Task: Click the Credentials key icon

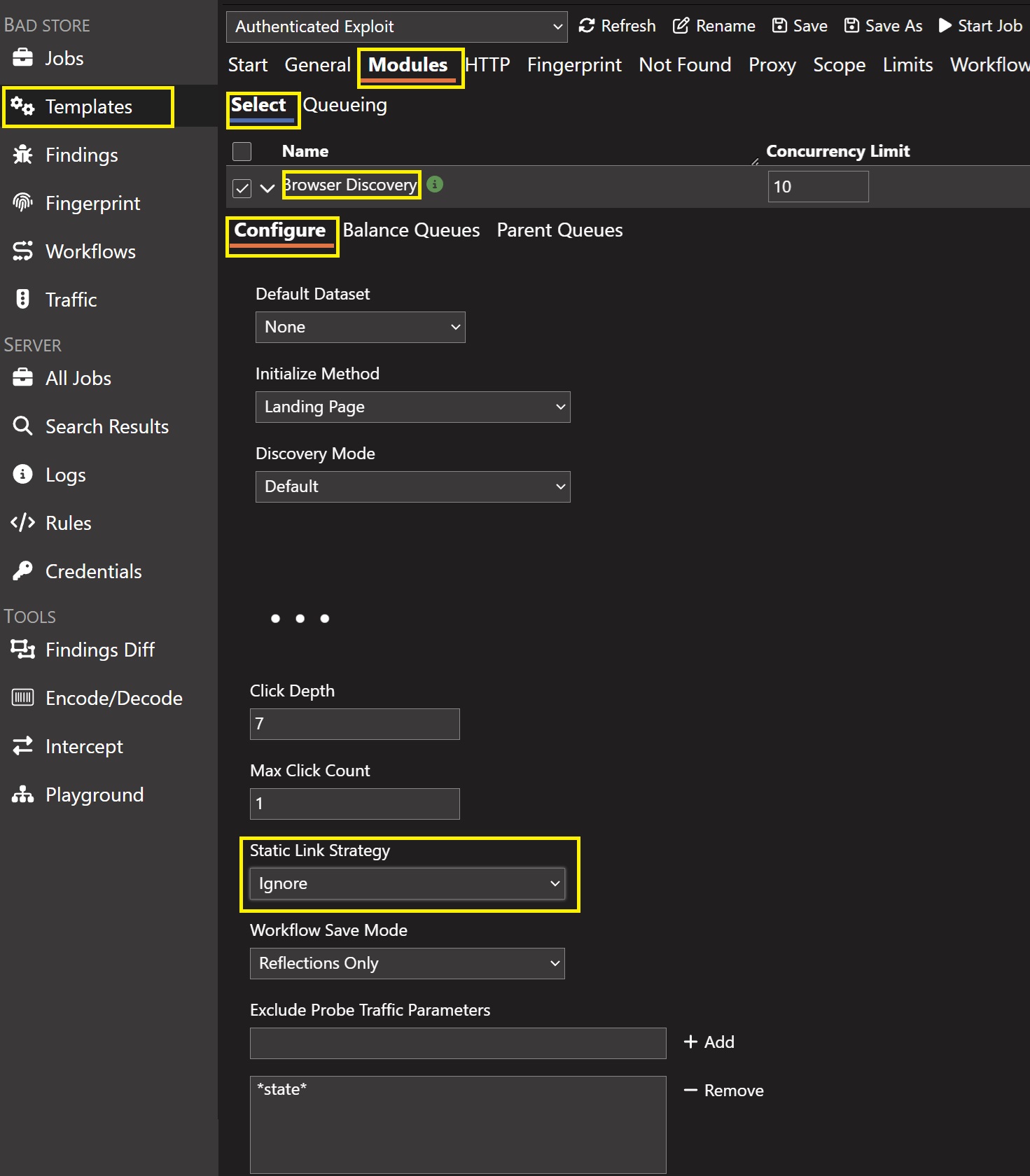Action: coord(22,571)
